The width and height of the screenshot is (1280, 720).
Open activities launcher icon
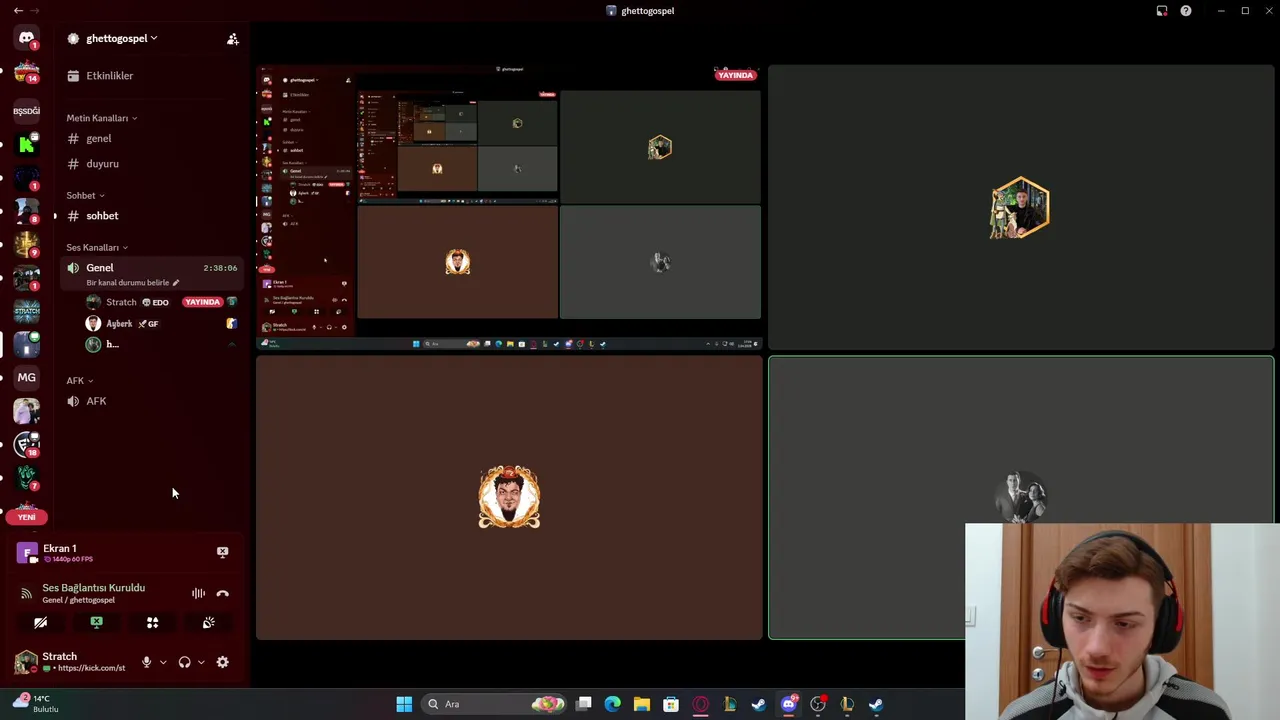pos(152,623)
